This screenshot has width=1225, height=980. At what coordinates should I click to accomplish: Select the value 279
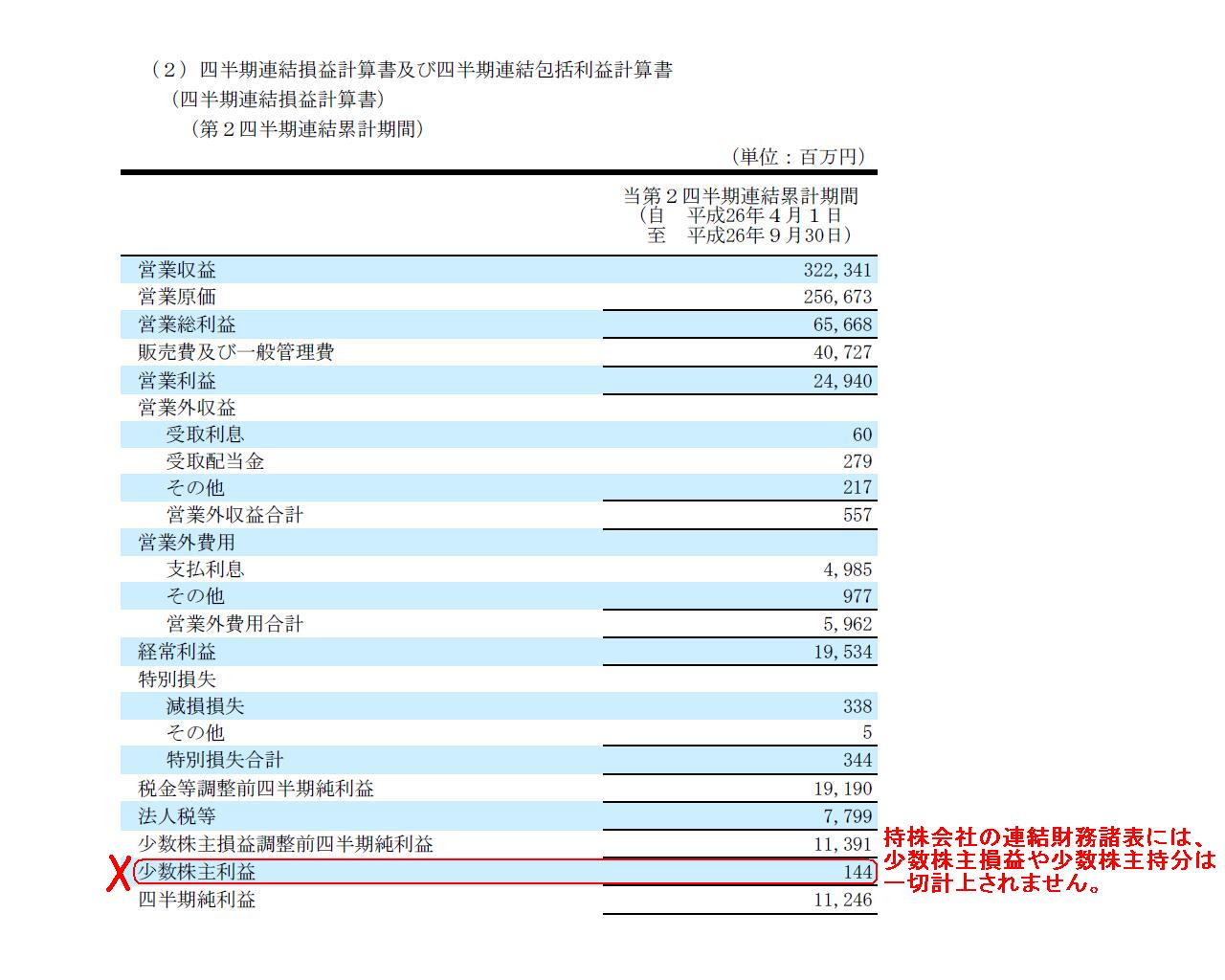click(857, 460)
